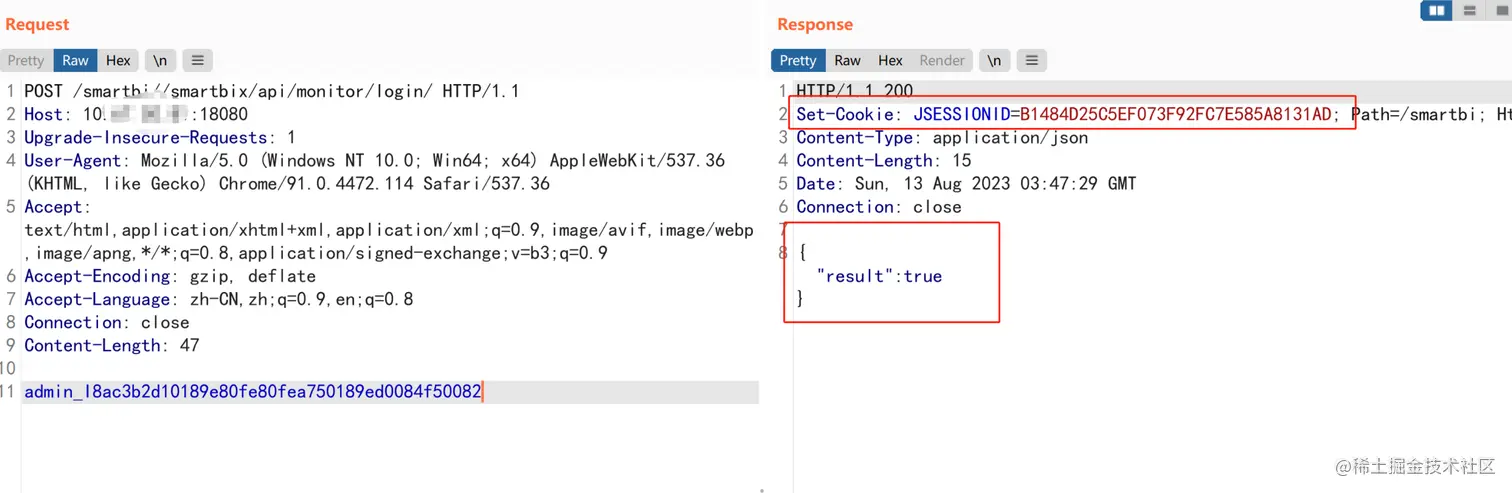Click the Accept: header name line
The height and width of the screenshot is (493, 1512).
pos(58,206)
